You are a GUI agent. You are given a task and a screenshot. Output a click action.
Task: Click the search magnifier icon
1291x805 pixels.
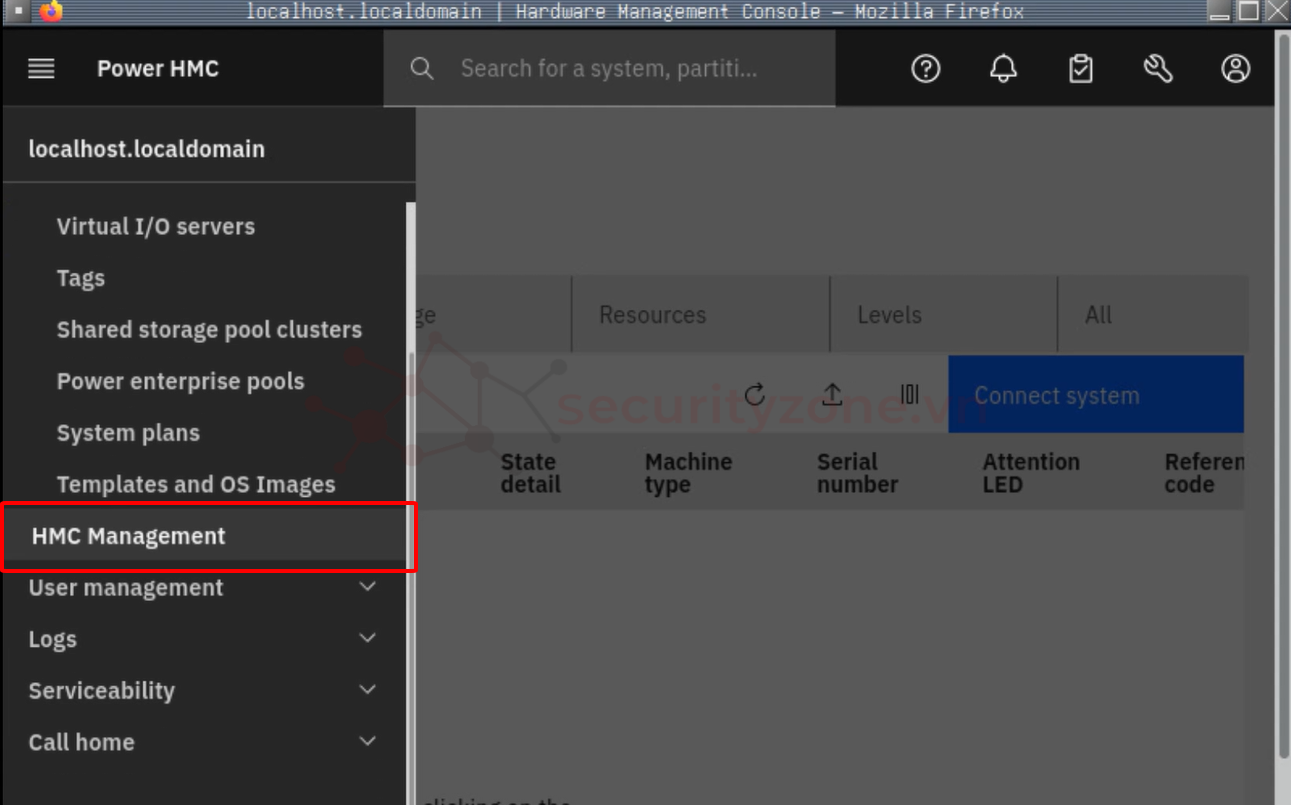(422, 69)
